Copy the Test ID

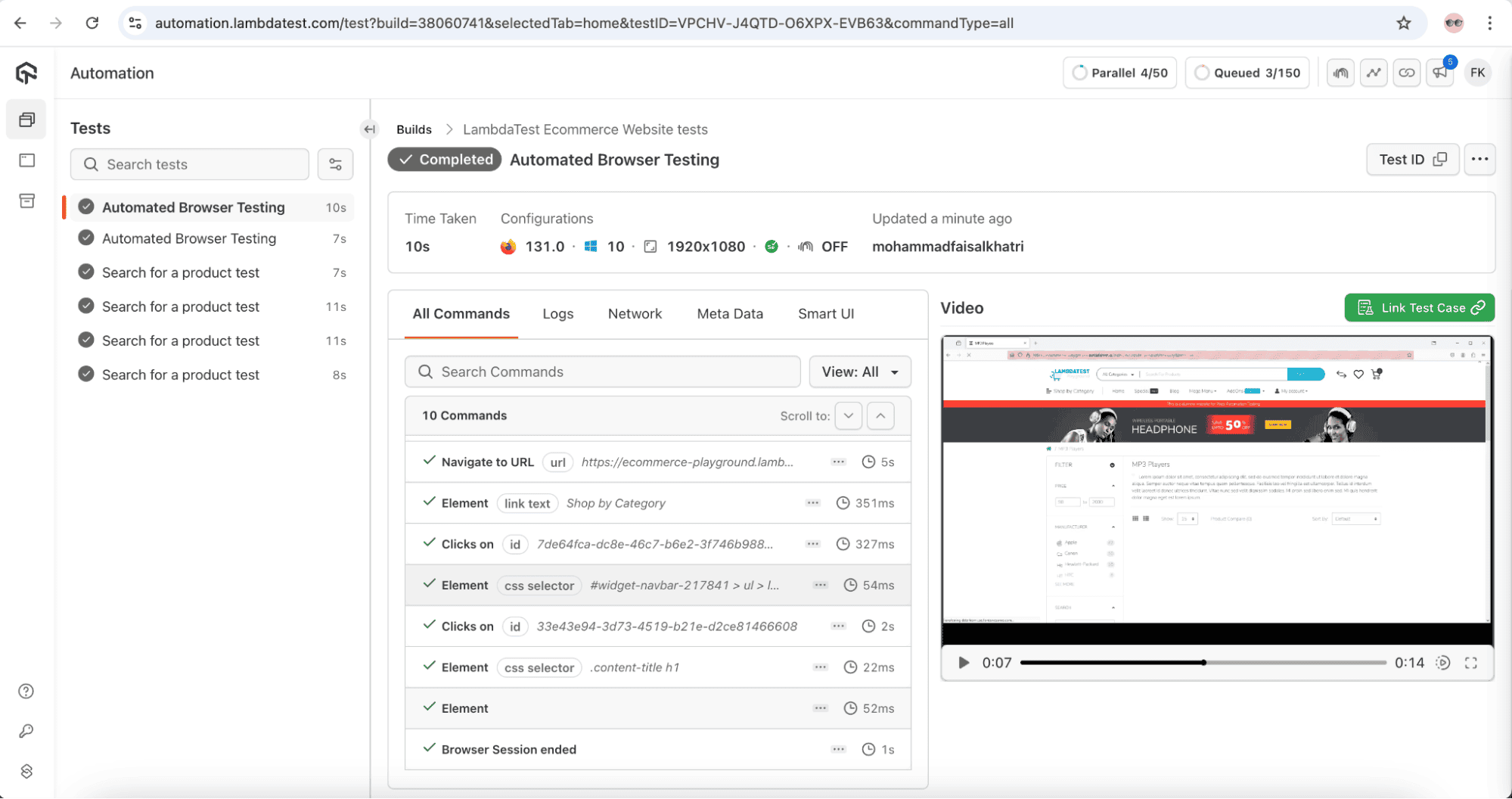tap(1411, 160)
